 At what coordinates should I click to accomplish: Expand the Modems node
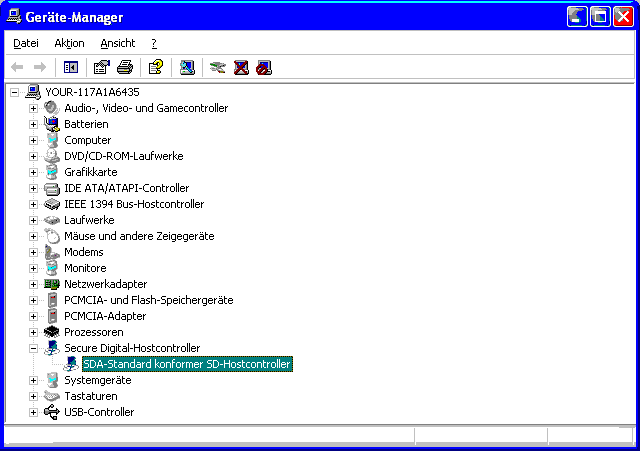tap(33, 252)
